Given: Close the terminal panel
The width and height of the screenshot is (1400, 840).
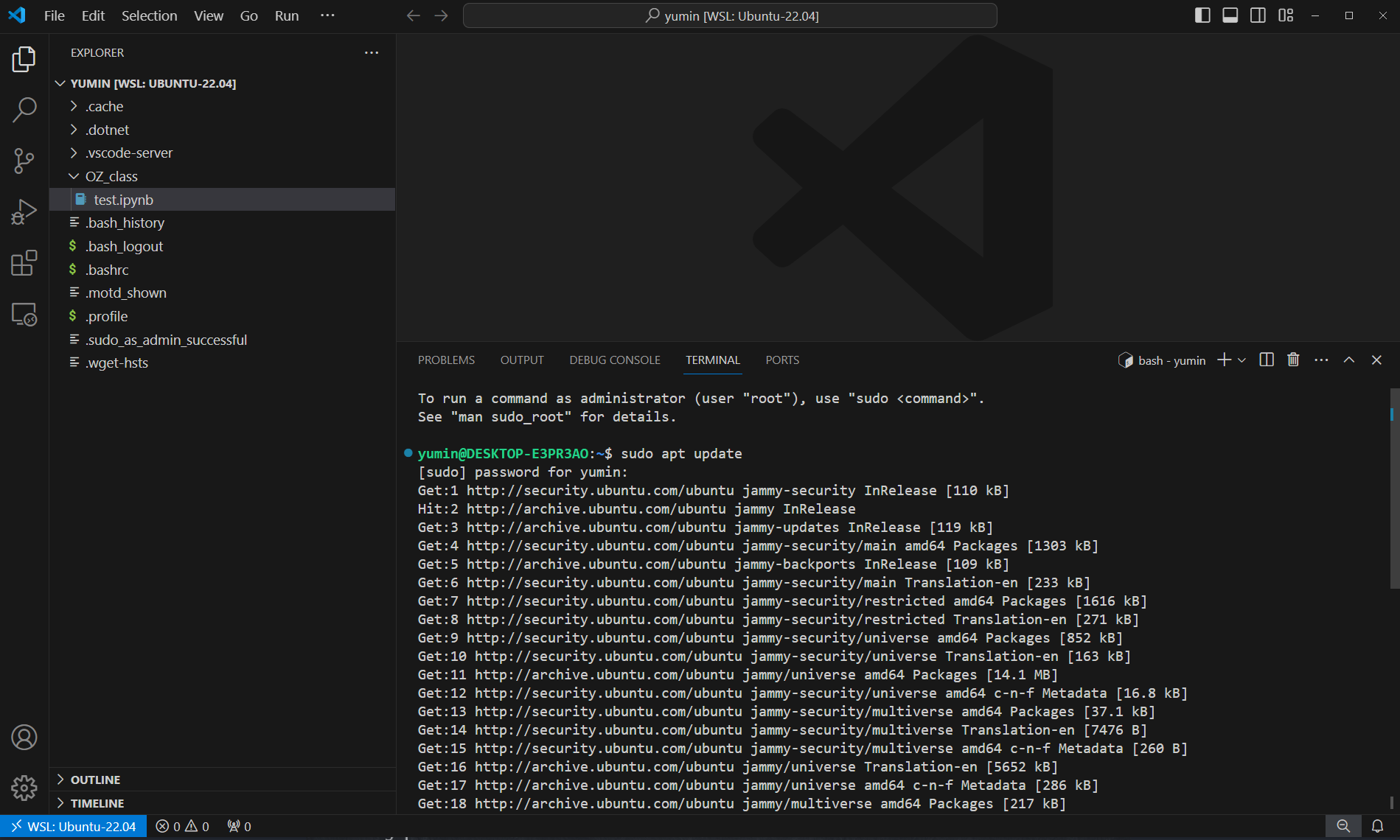Looking at the screenshot, I should click(x=1376, y=360).
